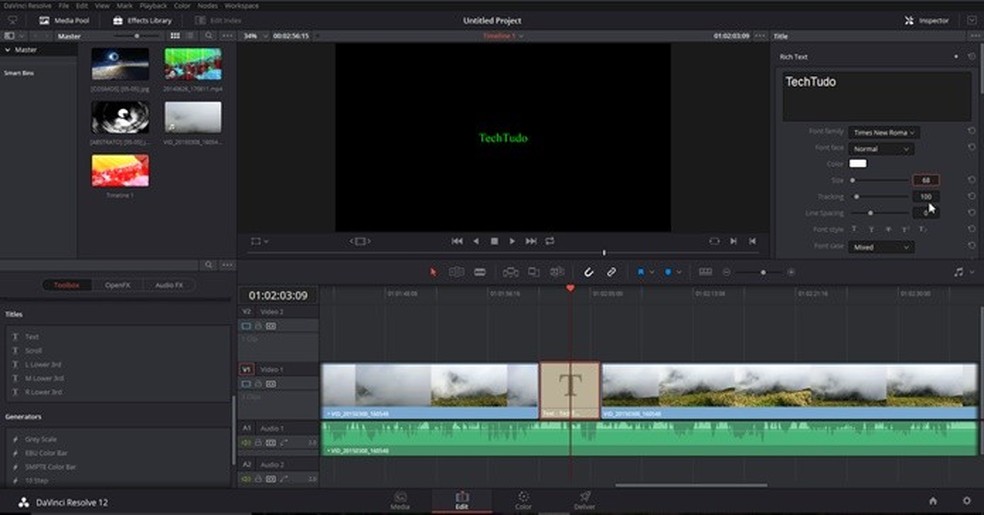The image size is (984, 515).
Task: Collapse the Master bin expander
Action: [8, 50]
